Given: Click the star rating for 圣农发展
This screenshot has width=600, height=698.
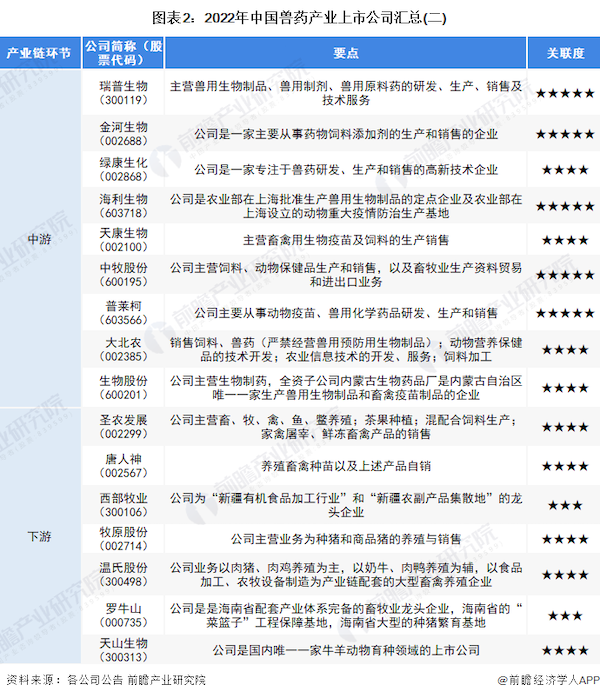Looking at the screenshot, I should [565, 427].
